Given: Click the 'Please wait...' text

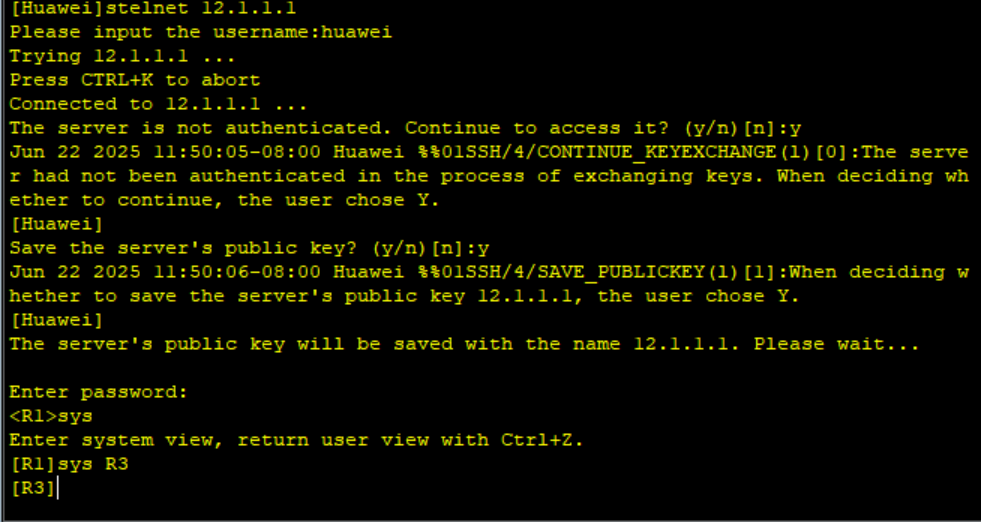Looking at the screenshot, I should [836, 344].
